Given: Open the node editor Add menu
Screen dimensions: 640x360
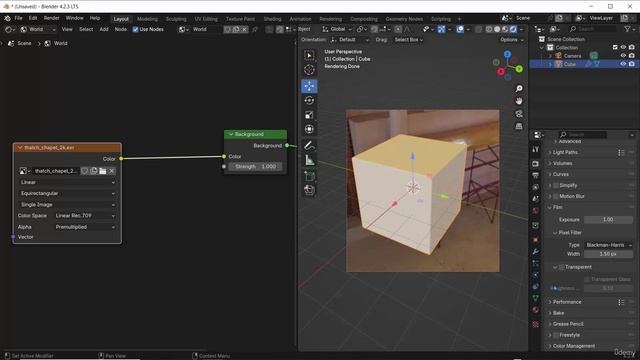Looking at the screenshot, I should (x=104, y=29).
